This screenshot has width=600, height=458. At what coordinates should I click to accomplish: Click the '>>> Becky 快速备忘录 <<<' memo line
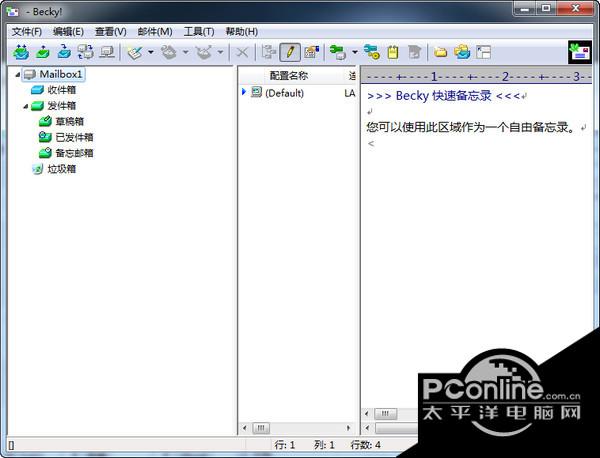tap(443, 96)
